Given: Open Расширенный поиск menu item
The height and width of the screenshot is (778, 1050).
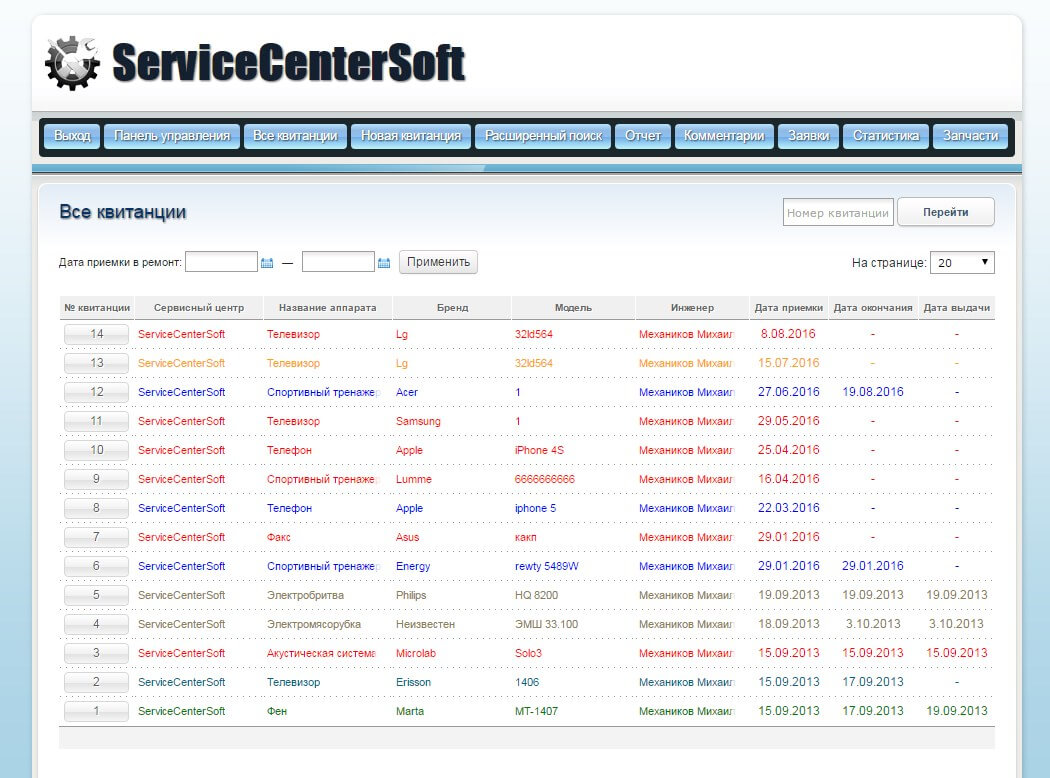Looking at the screenshot, I should 543,136.
